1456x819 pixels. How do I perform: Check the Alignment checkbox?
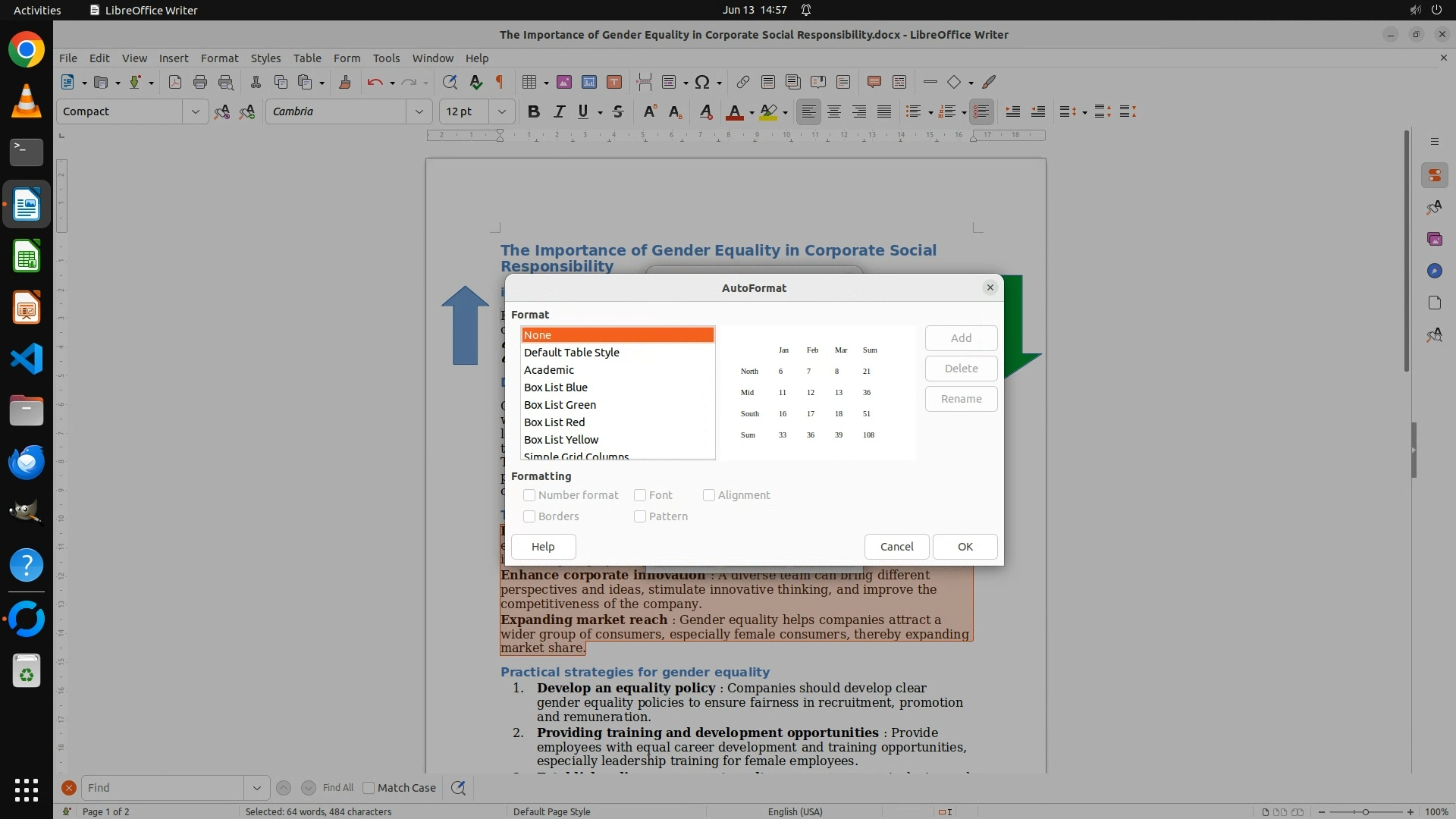(709, 495)
